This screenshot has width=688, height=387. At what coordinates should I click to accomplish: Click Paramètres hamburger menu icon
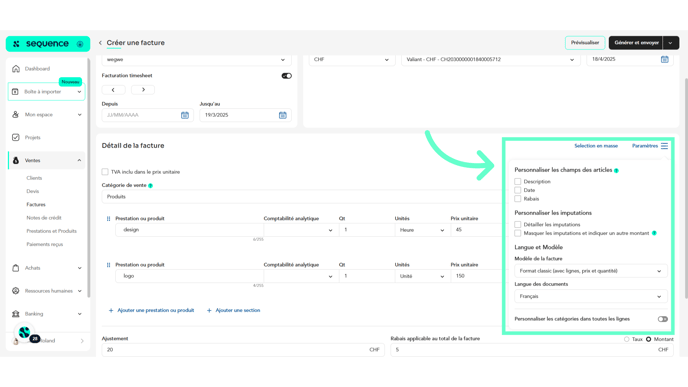(x=664, y=146)
